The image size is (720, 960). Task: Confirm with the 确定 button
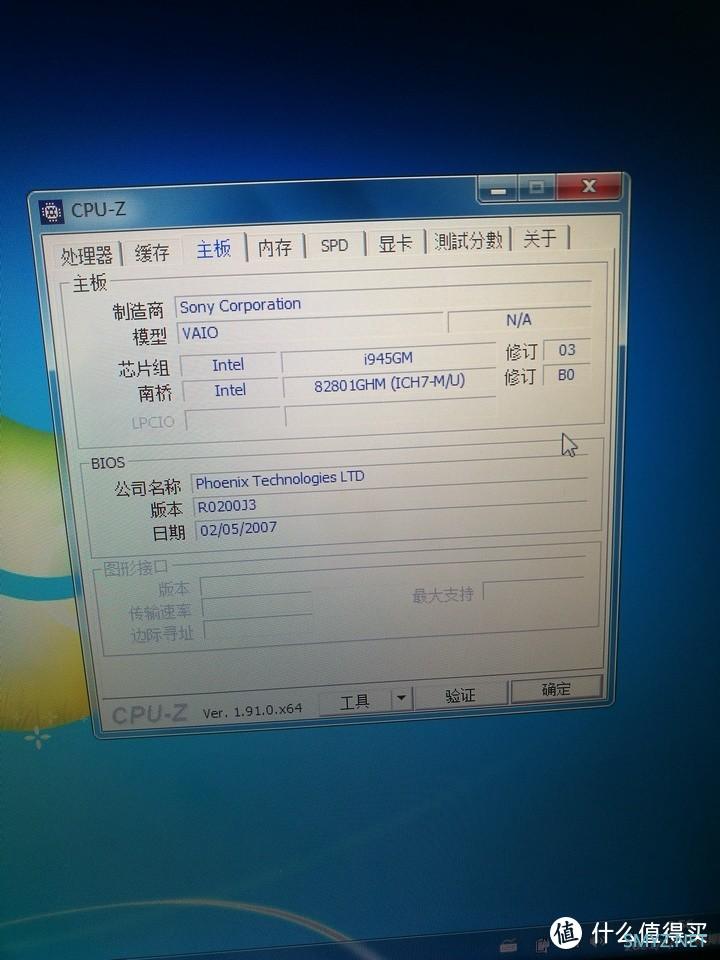(x=556, y=689)
